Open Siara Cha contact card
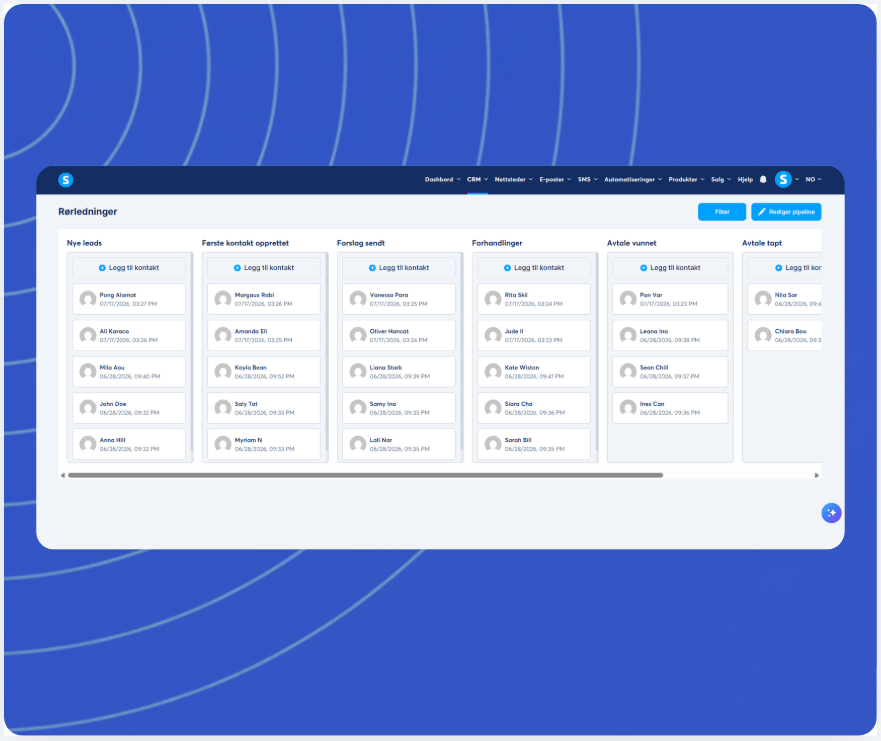This screenshot has height=741, width=881. [534, 408]
